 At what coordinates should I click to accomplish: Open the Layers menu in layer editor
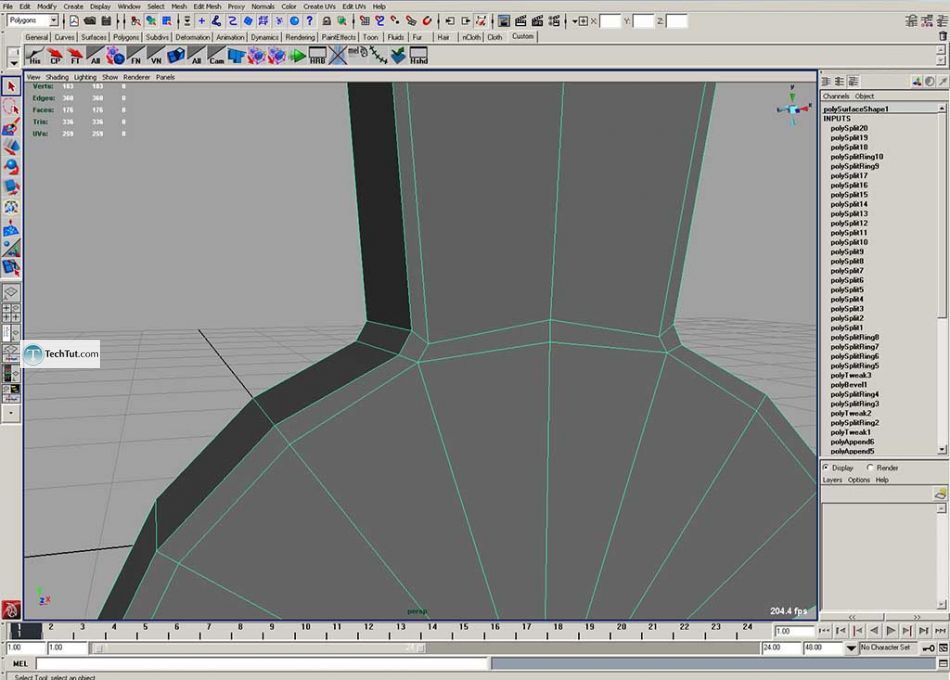click(x=832, y=480)
